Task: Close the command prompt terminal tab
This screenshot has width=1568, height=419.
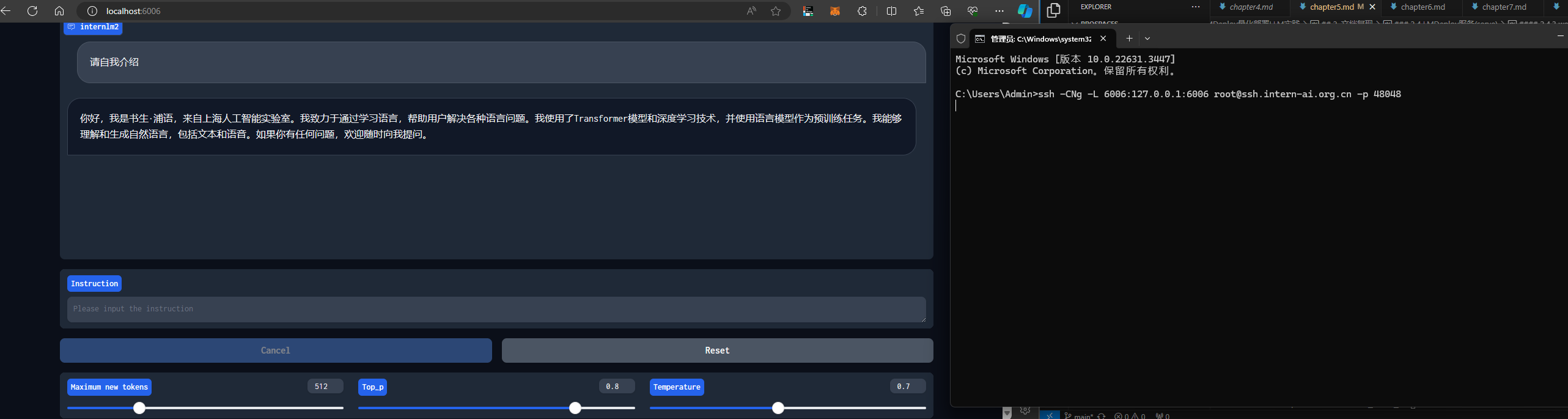Action: [x=1103, y=39]
